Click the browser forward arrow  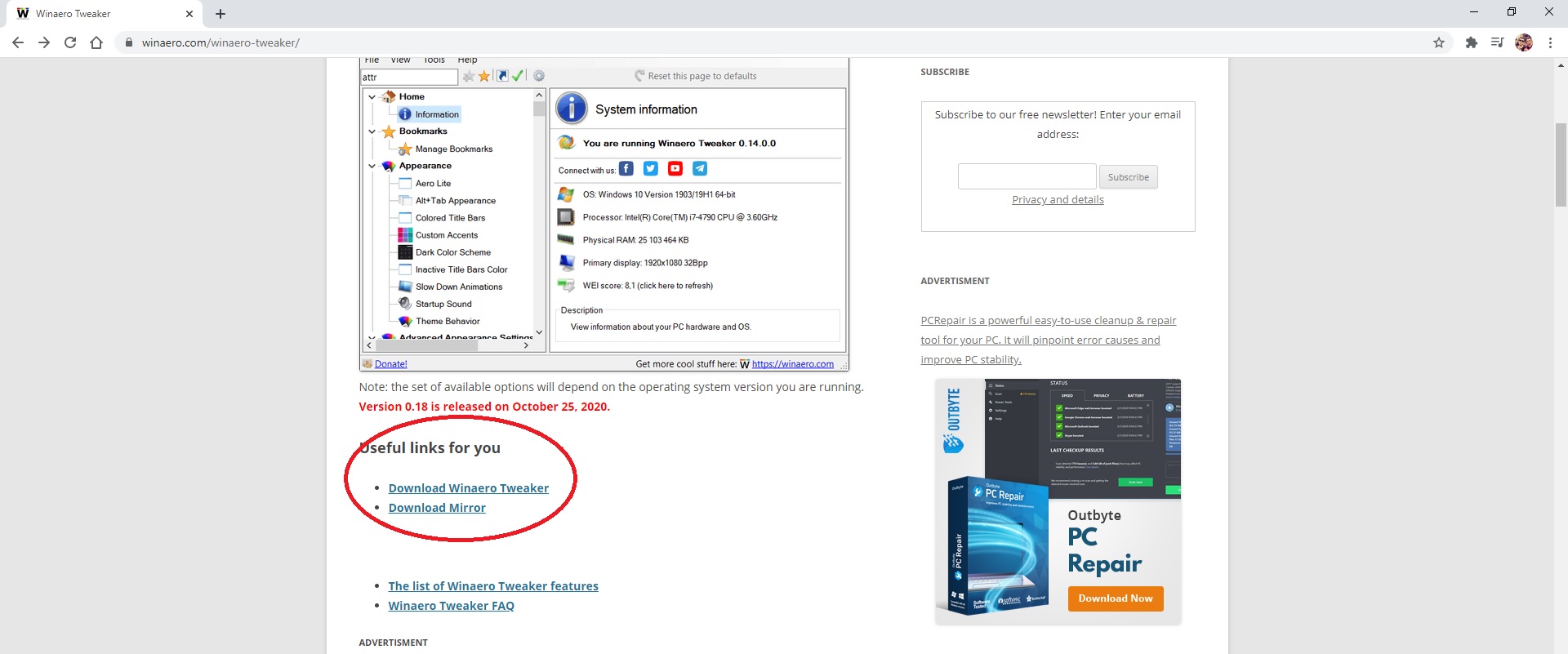[44, 42]
